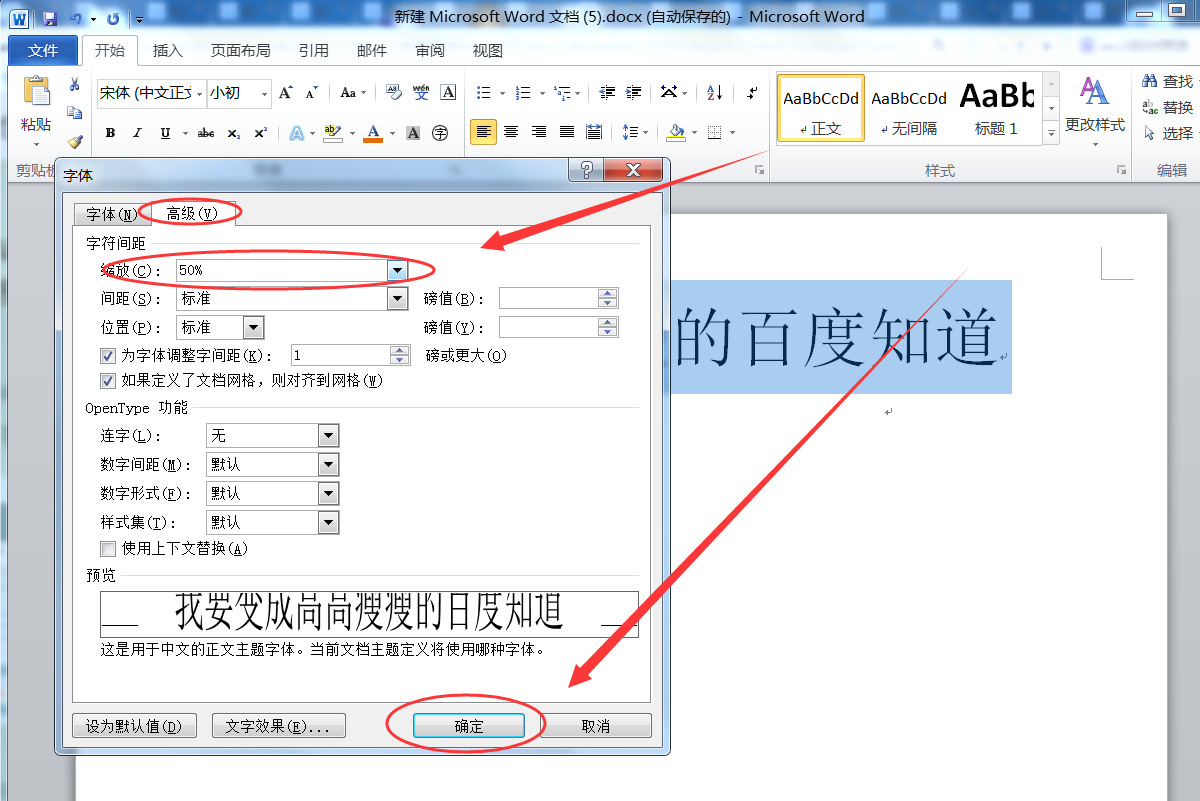
Task: Click the kerning 磅或更大 value field
Action: 340,355
